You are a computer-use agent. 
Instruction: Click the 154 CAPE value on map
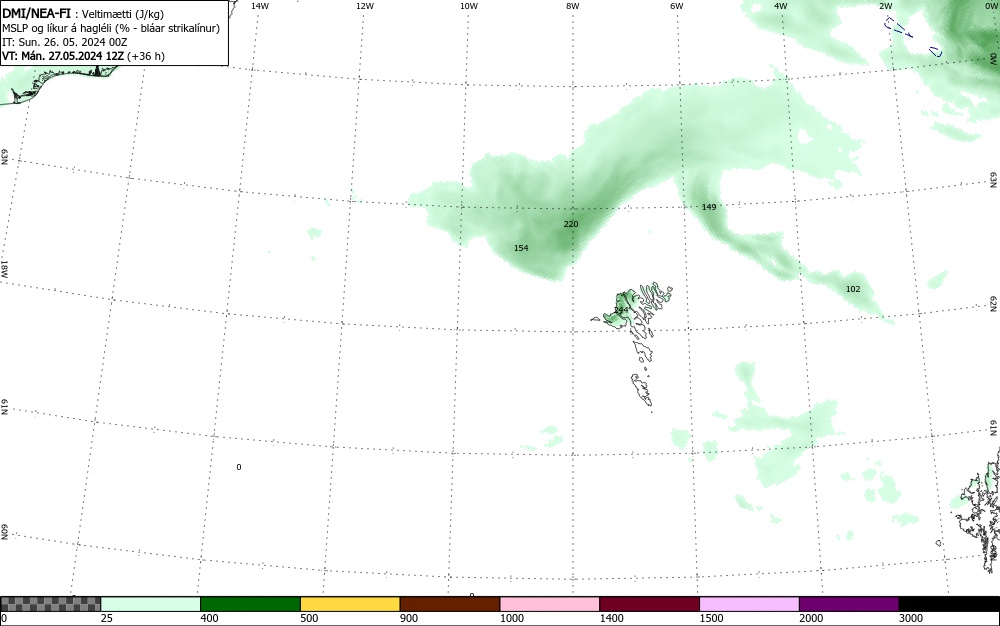pos(521,248)
